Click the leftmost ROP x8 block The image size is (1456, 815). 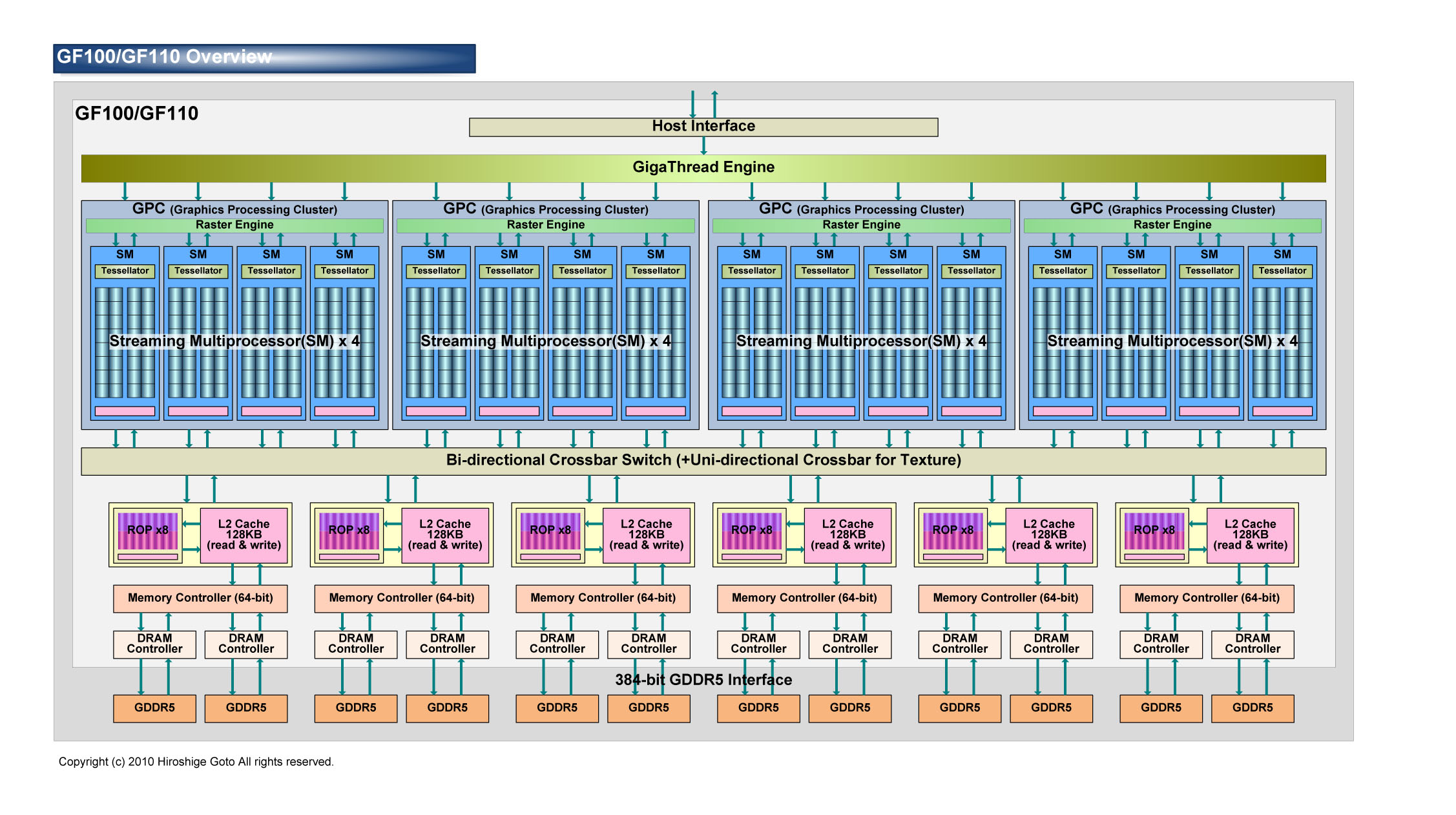point(147,530)
